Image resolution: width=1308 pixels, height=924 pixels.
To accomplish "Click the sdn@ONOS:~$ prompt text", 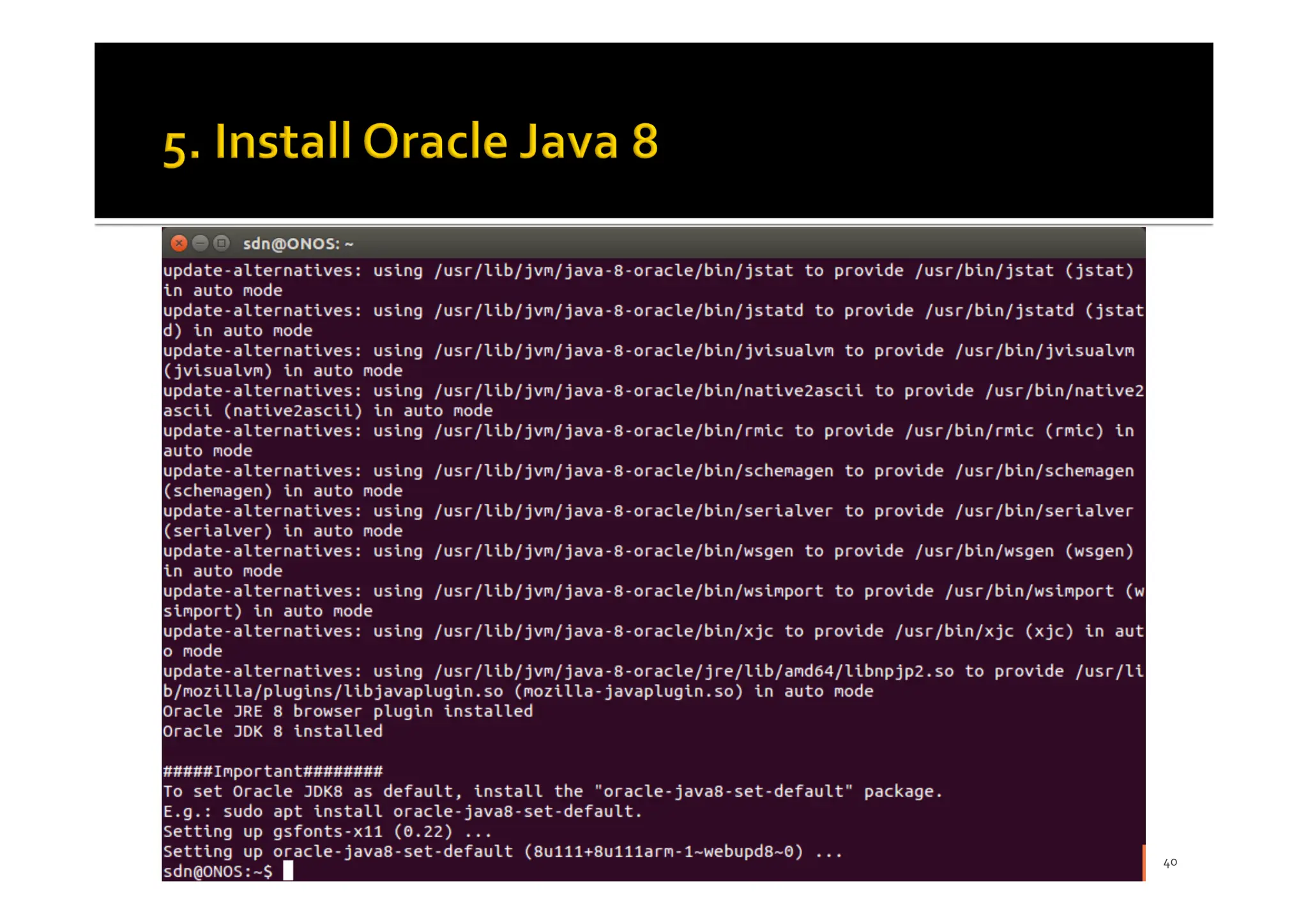I will [x=217, y=872].
